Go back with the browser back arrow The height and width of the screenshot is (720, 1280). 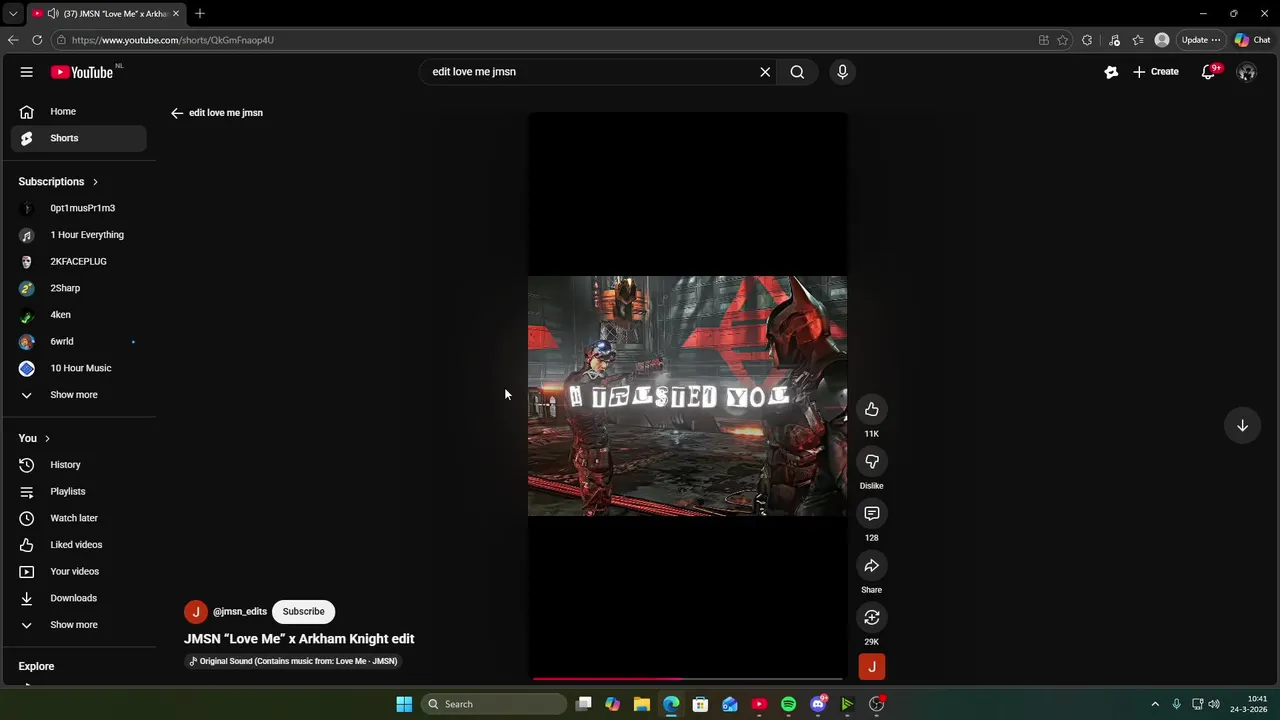13,40
